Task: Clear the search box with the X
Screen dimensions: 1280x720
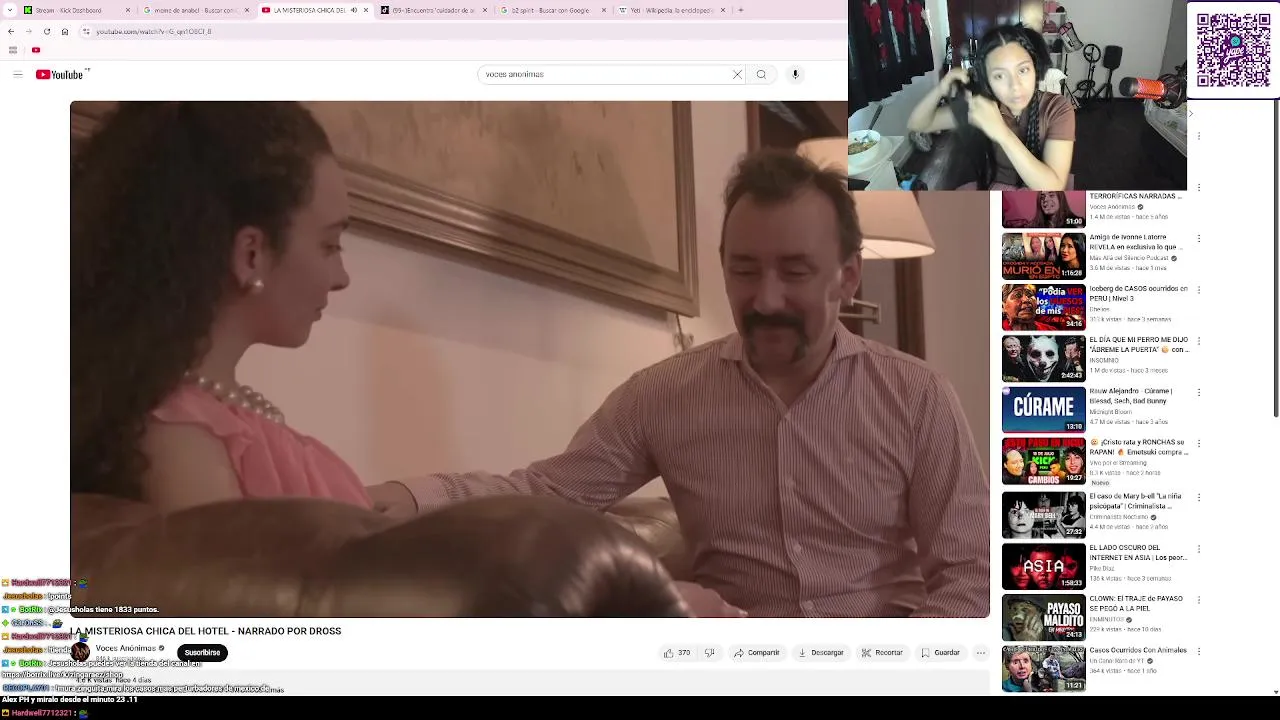Action: (x=737, y=74)
